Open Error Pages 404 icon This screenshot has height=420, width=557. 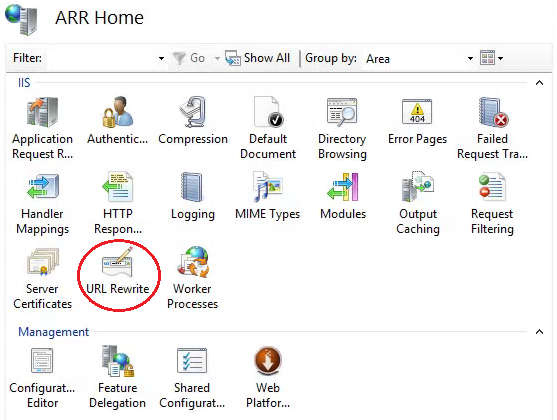pyautogui.click(x=417, y=112)
